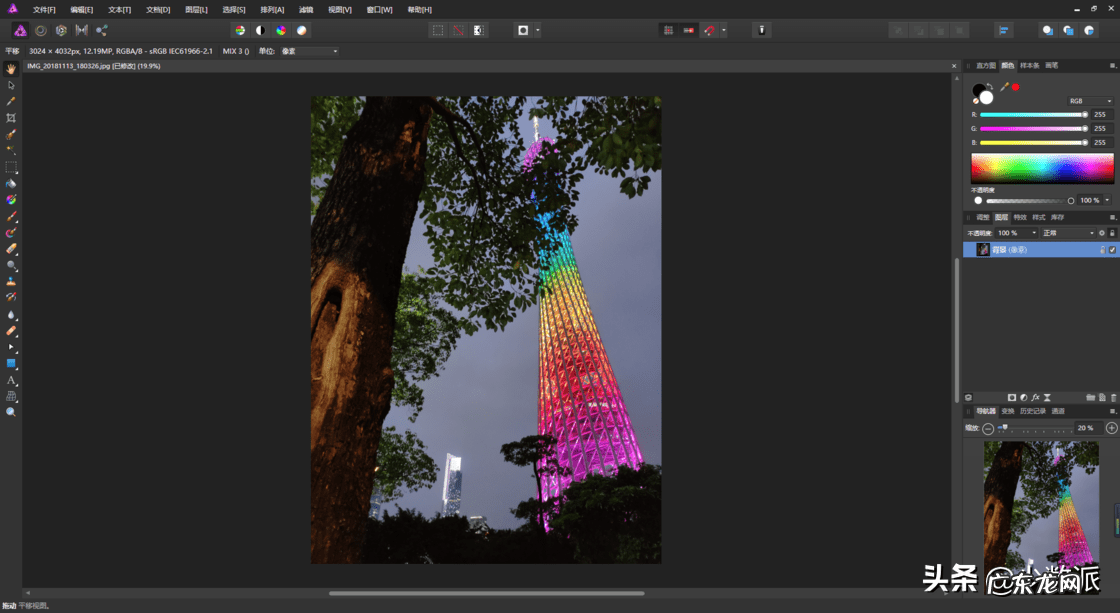The width and height of the screenshot is (1120, 613).
Task: Click the zoom in plus button in Navigator
Action: click(1111, 428)
